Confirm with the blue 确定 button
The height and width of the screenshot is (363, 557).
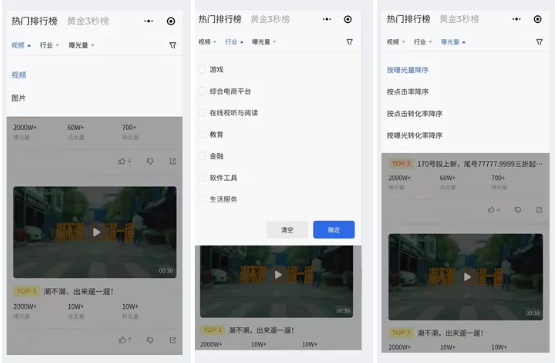coord(334,230)
